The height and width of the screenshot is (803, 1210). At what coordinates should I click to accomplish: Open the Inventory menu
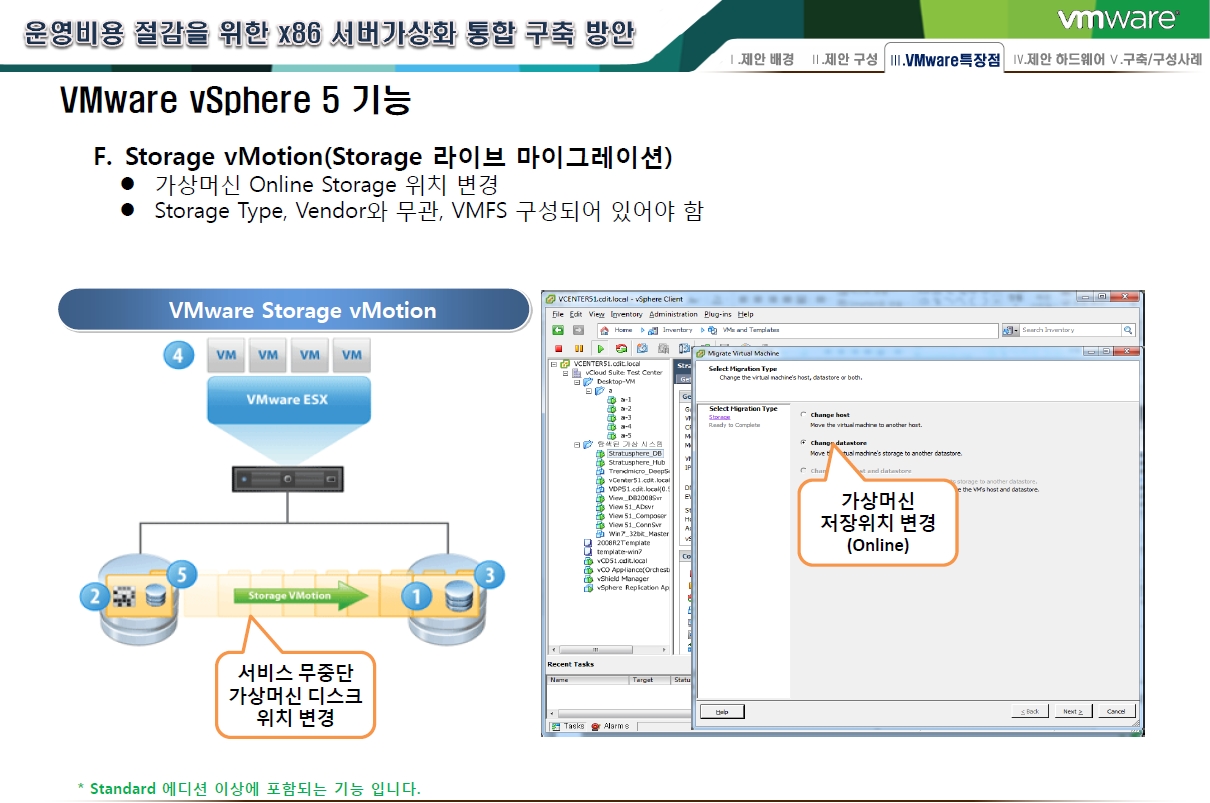[627, 314]
